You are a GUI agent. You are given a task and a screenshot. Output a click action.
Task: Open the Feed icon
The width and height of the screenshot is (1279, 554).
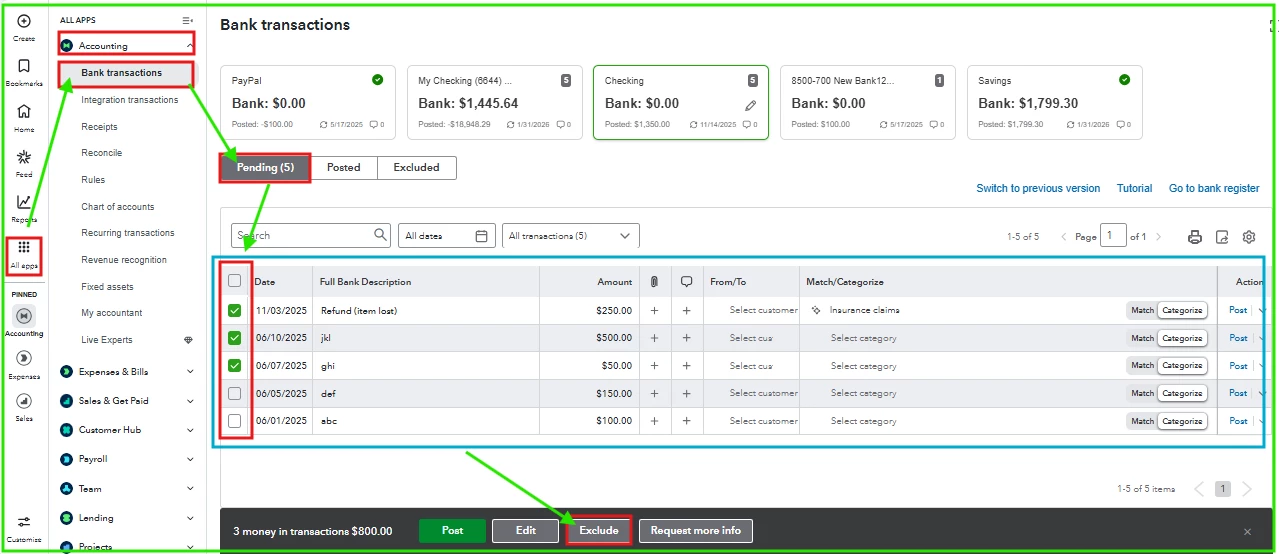(x=24, y=157)
